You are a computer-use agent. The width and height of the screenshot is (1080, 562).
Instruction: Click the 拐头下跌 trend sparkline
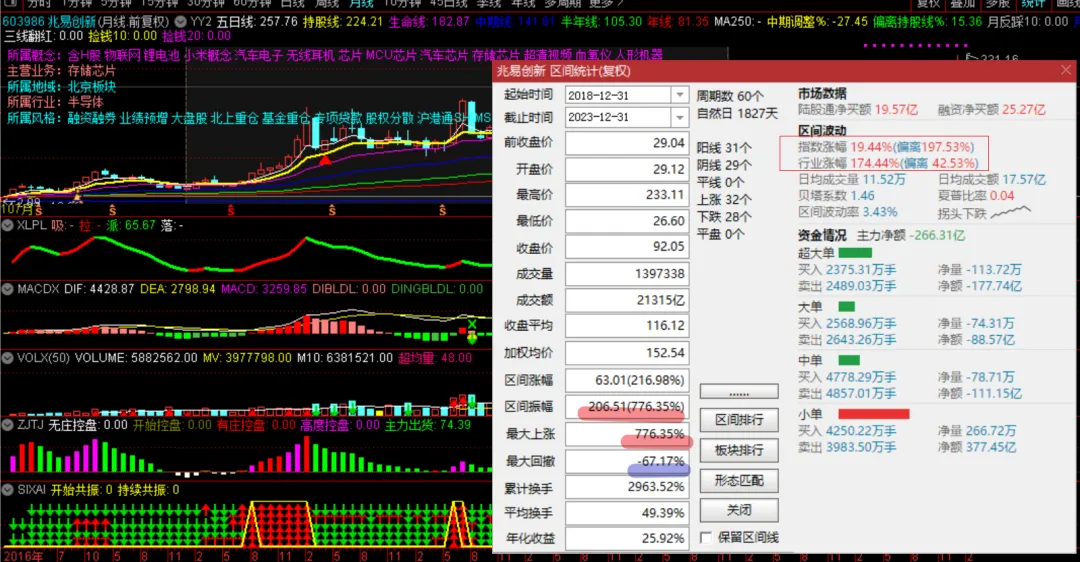point(1010,212)
